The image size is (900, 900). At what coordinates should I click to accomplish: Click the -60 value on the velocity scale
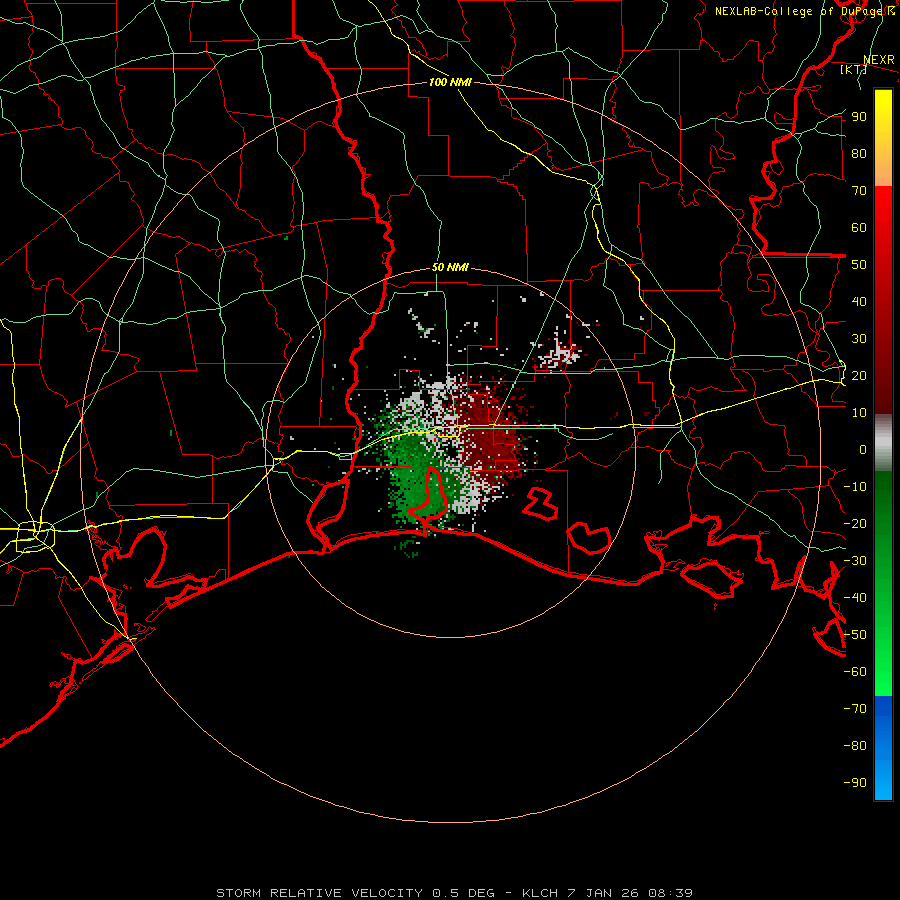(x=855, y=672)
